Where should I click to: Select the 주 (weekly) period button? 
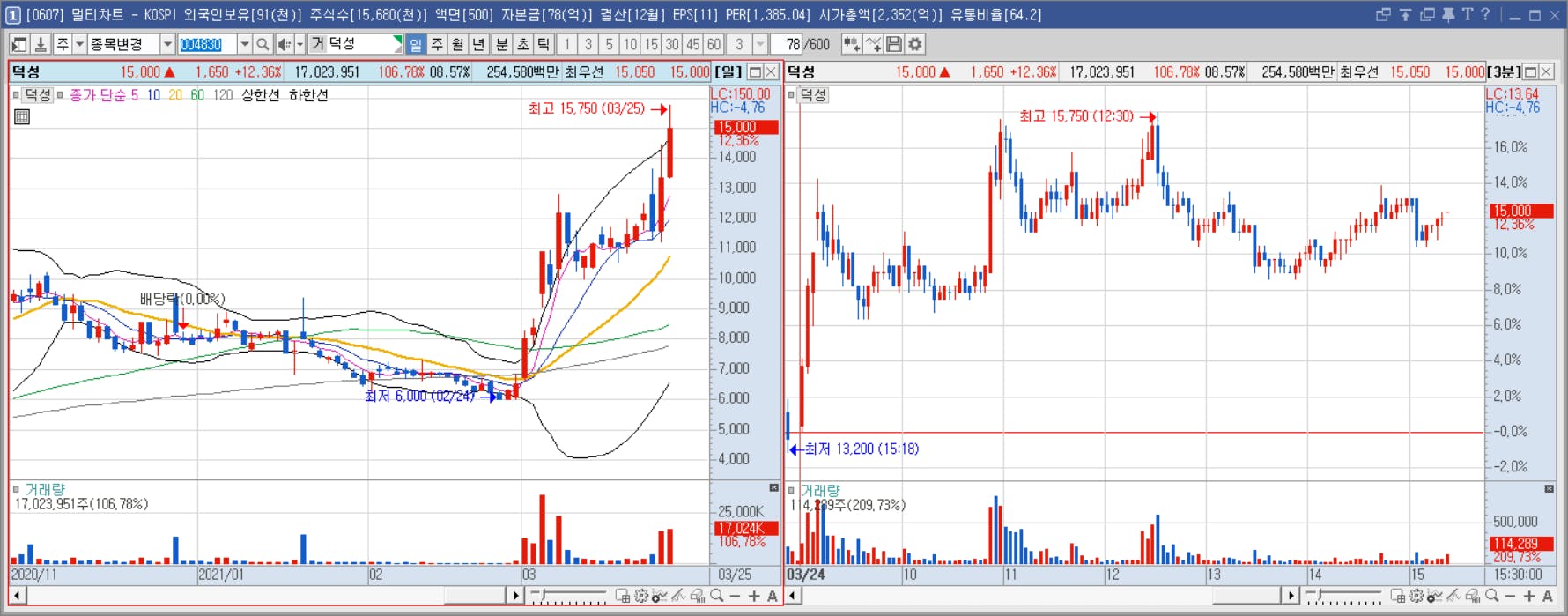437,44
